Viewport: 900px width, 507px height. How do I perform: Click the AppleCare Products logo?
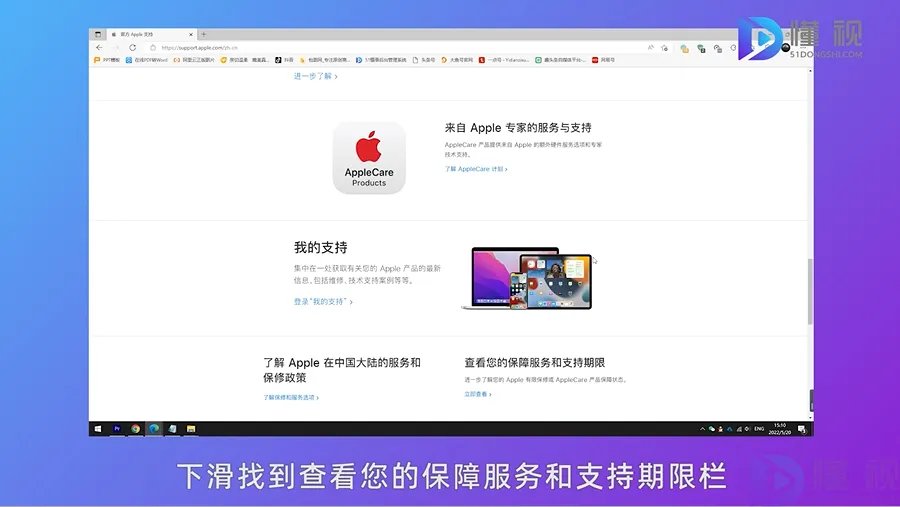pos(369,158)
